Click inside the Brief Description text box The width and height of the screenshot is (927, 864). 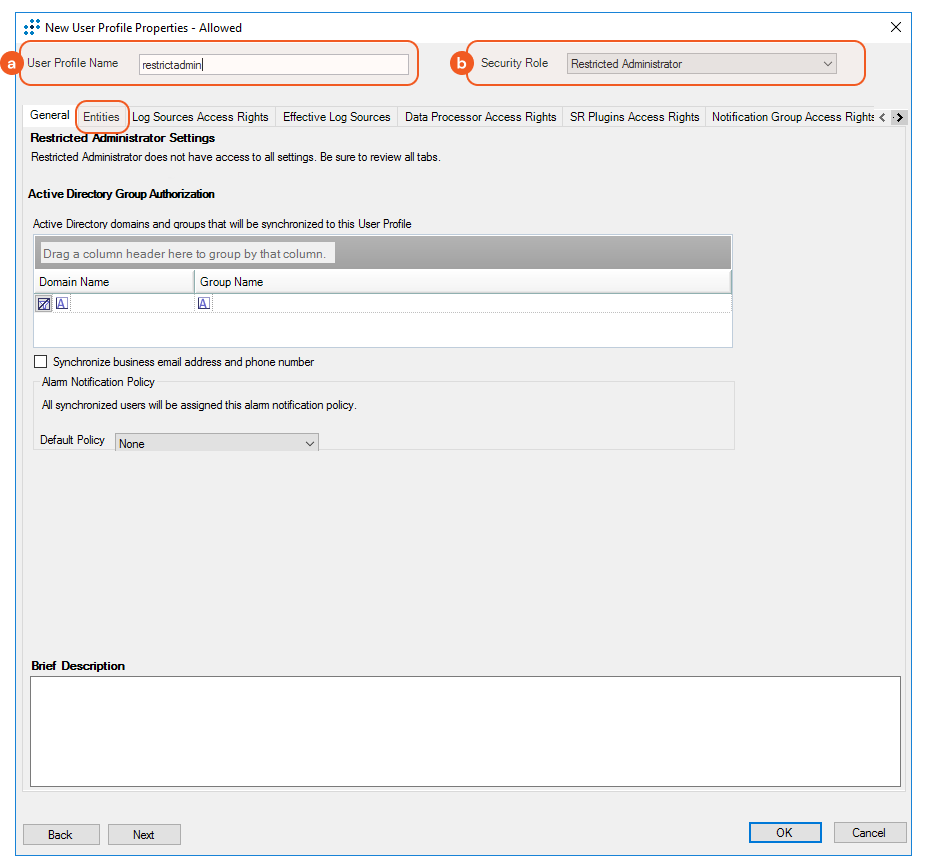(465, 731)
